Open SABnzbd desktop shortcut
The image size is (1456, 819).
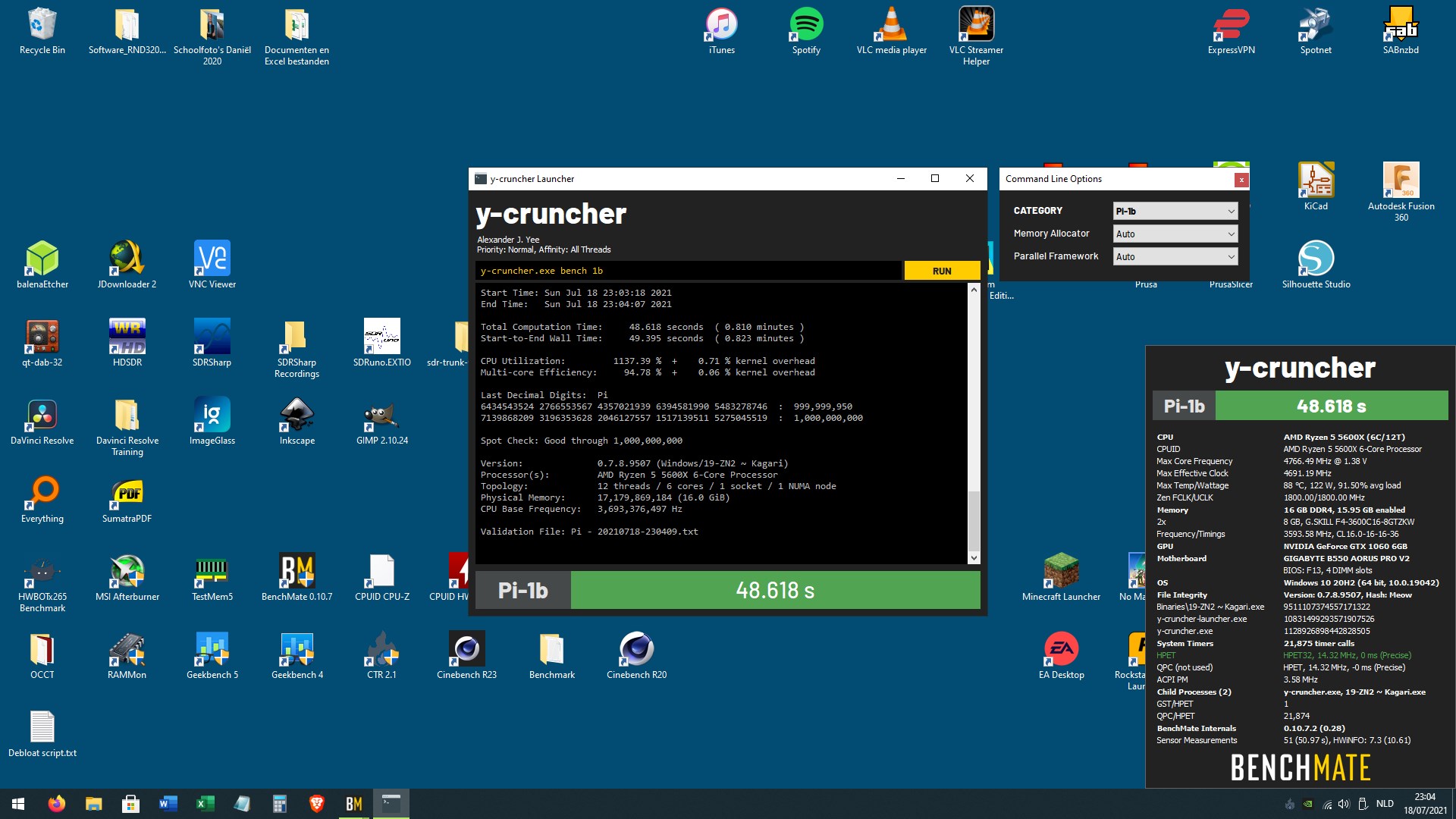click(1401, 32)
